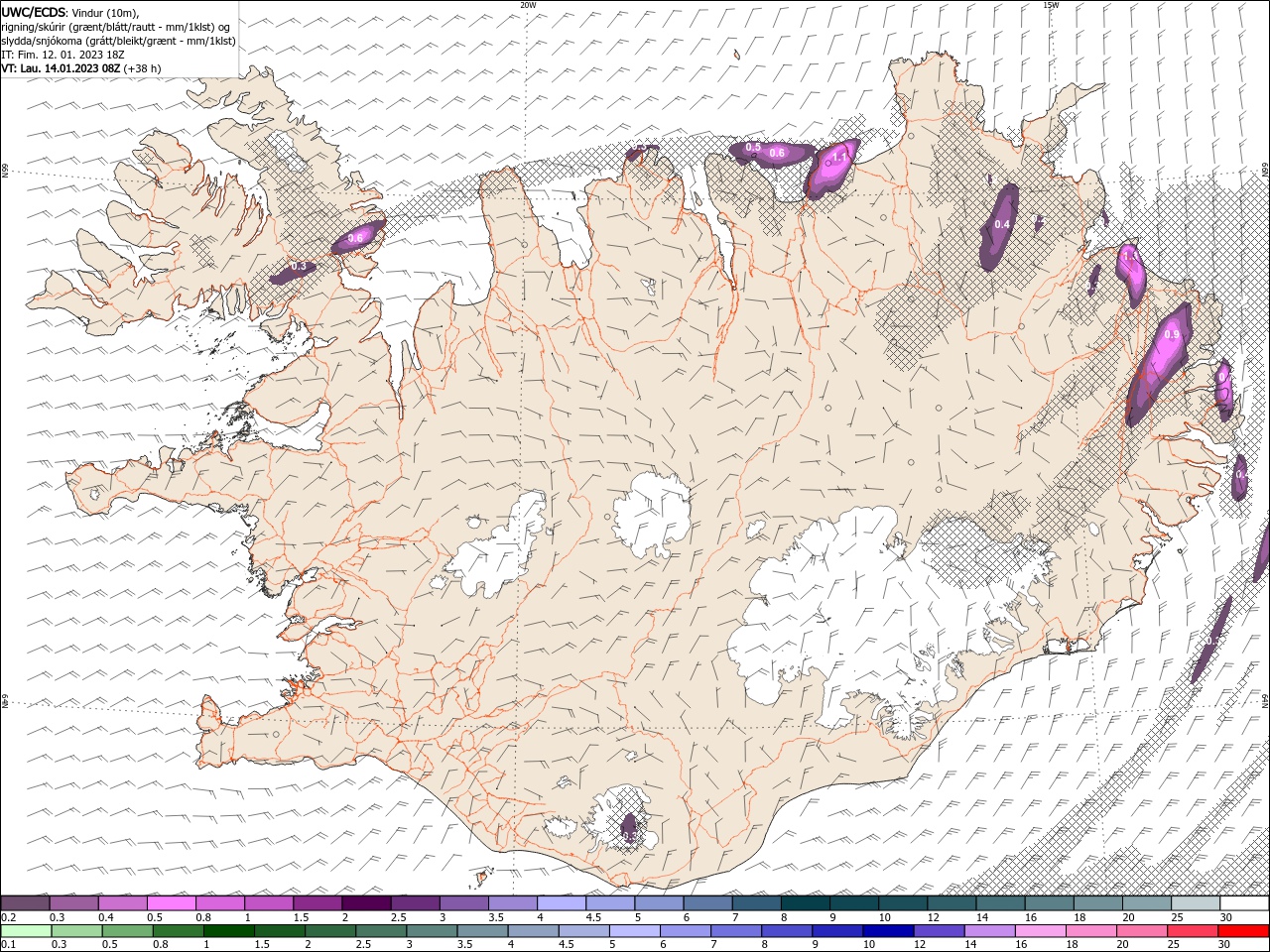
Task: Select the lavender 14 swatch in the lower legend
Action: pyautogui.click(x=990, y=931)
